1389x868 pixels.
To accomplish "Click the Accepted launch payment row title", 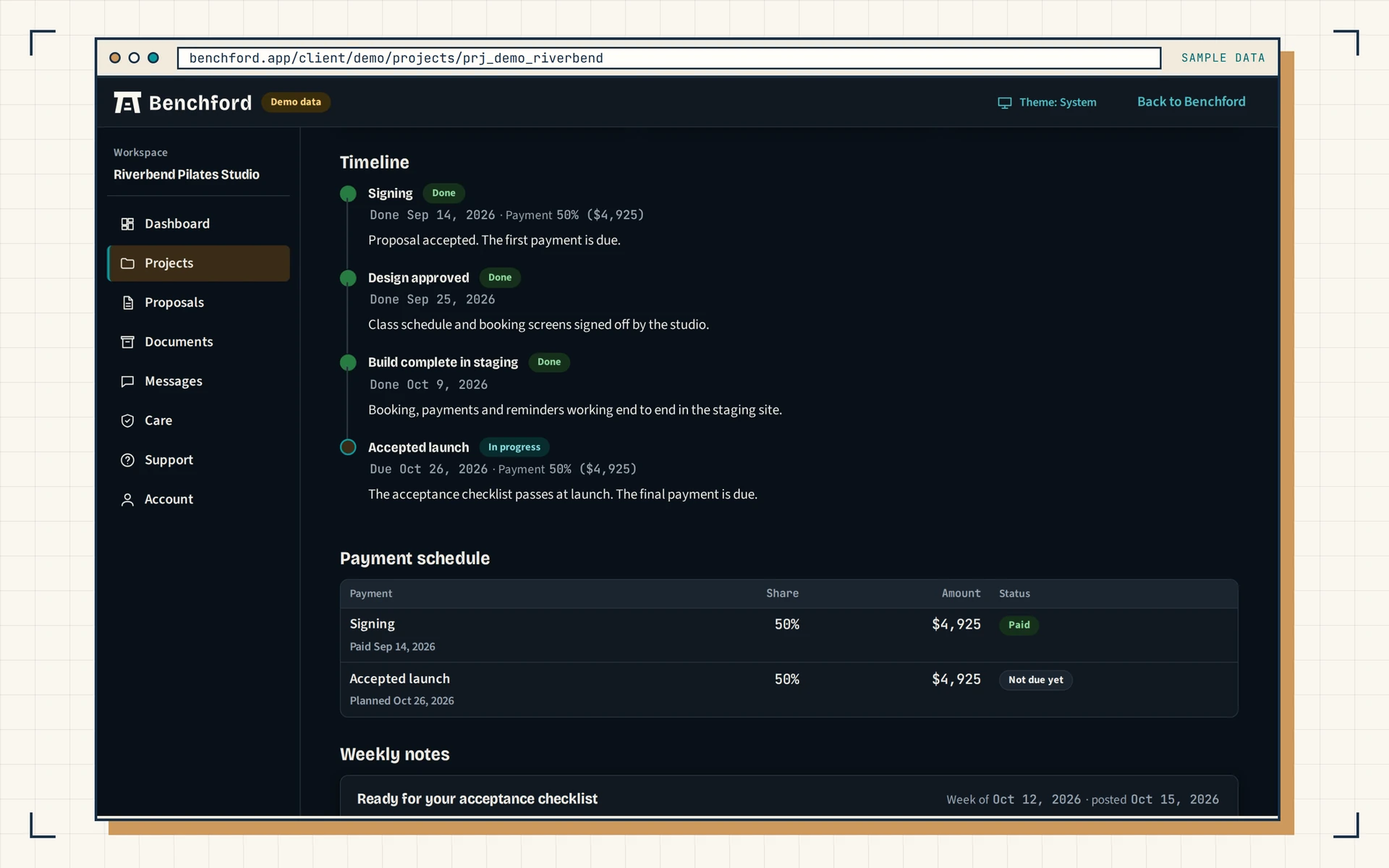I will click(399, 678).
